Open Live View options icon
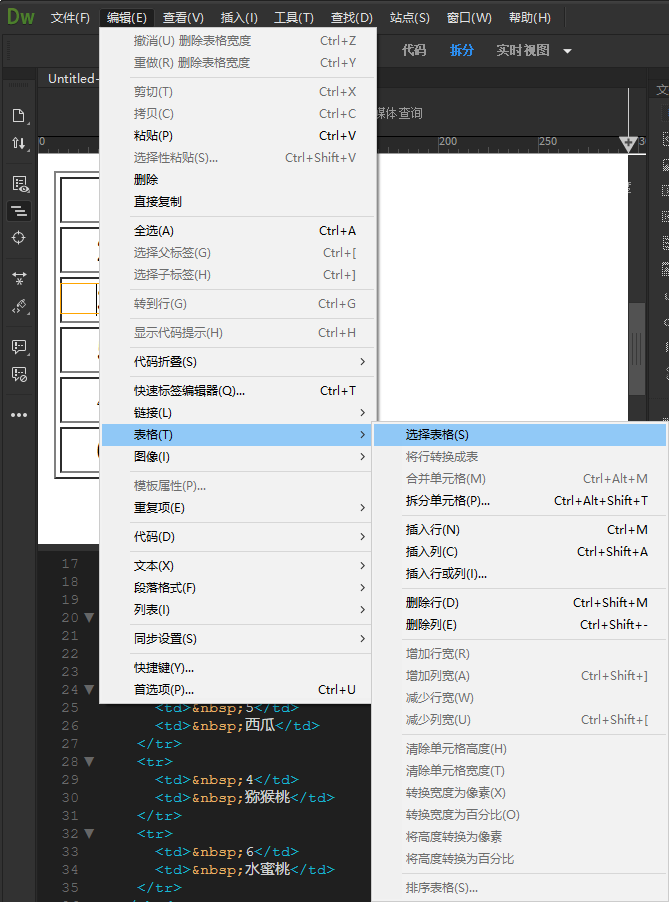This screenshot has width=669, height=902. (x=20, y=184)
